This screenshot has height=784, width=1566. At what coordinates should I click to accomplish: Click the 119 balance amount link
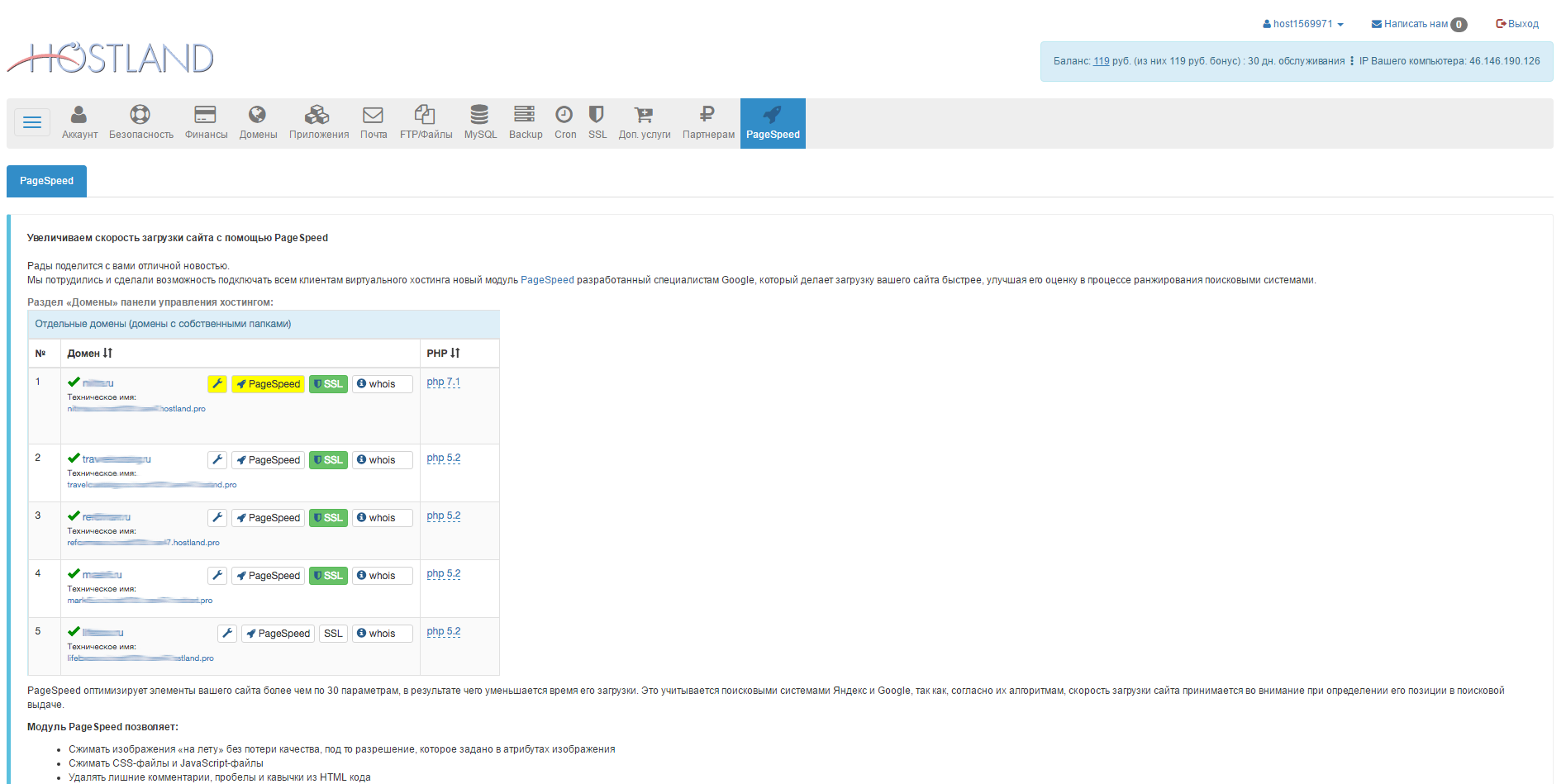click(x=1101, y=61)
